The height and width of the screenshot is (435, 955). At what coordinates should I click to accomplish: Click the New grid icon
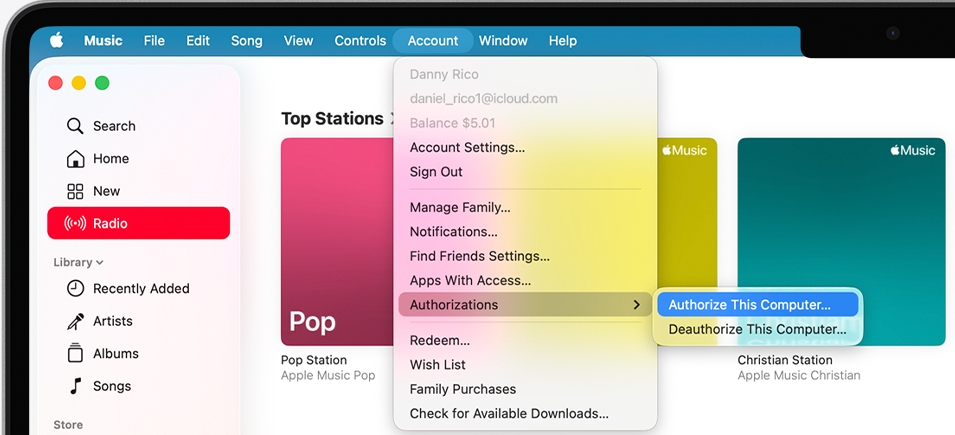(75, 191)
